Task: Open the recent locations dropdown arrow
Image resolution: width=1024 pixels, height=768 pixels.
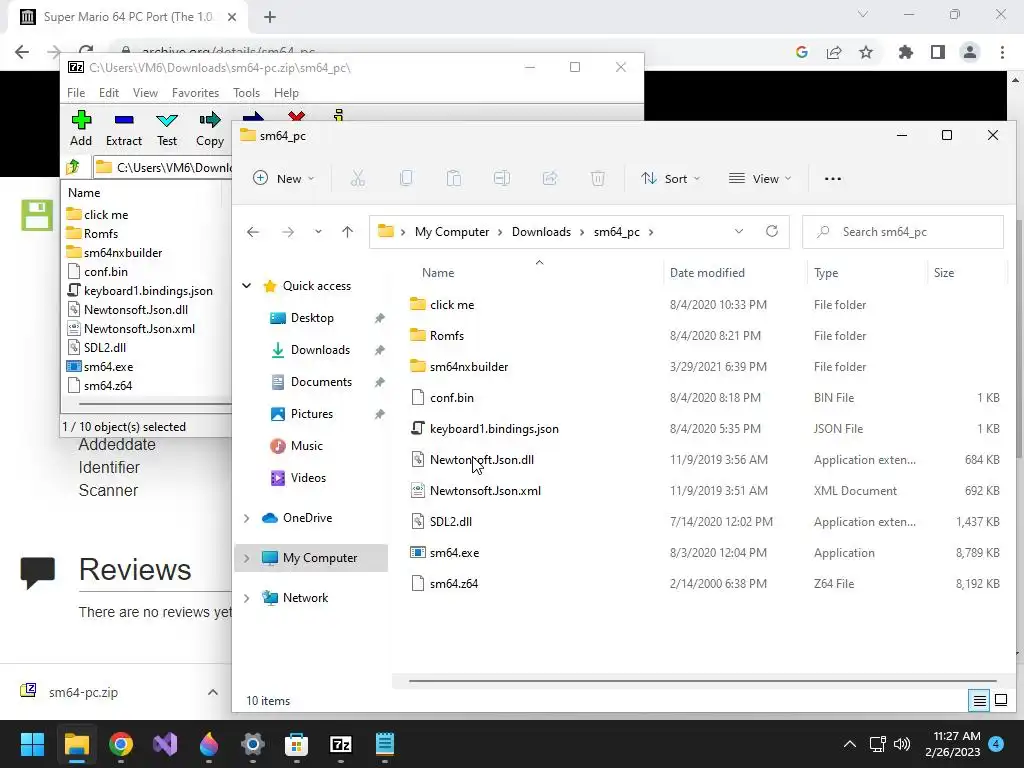Action: point(318,232)
